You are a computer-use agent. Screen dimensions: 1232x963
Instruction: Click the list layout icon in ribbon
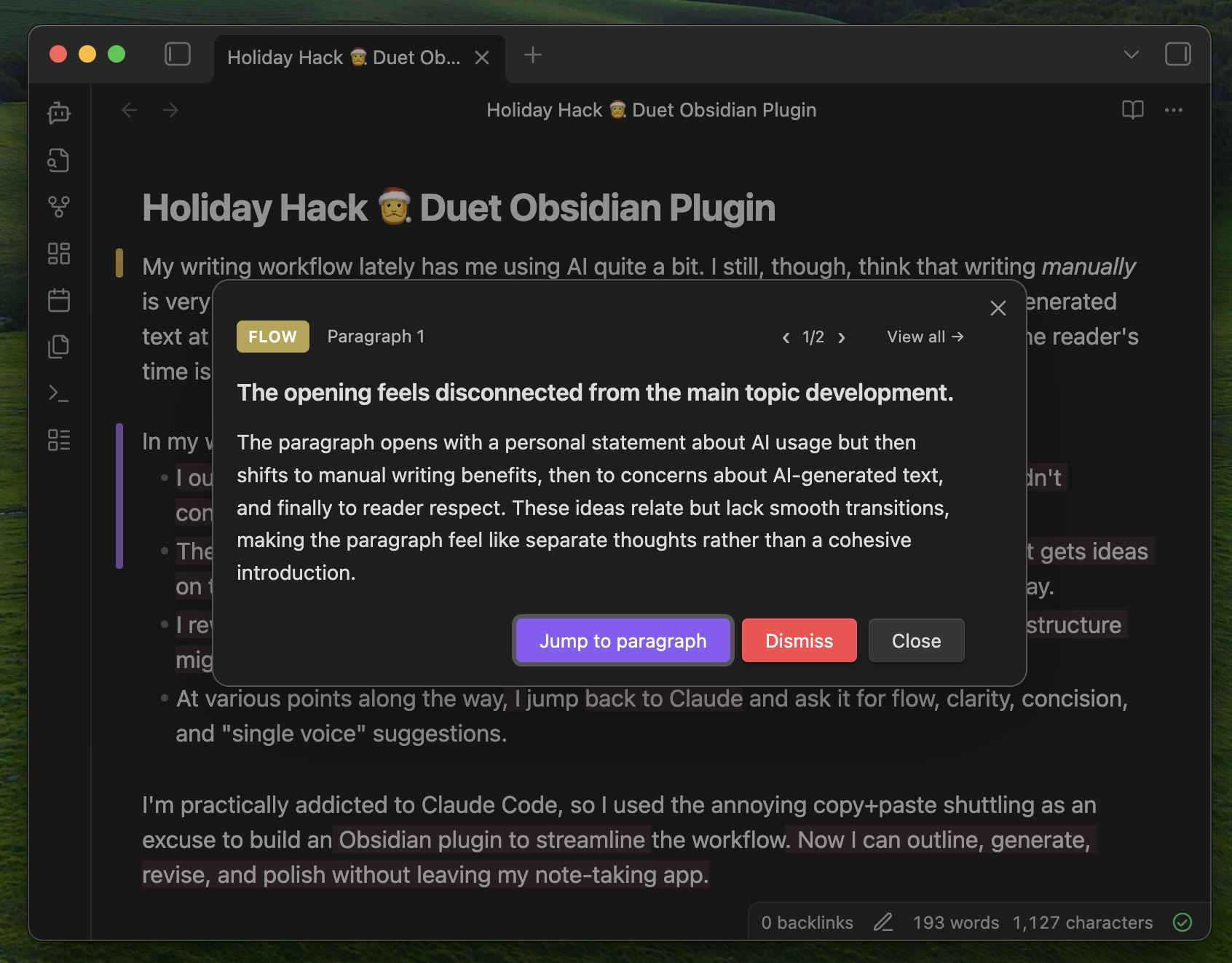point(59,440)
